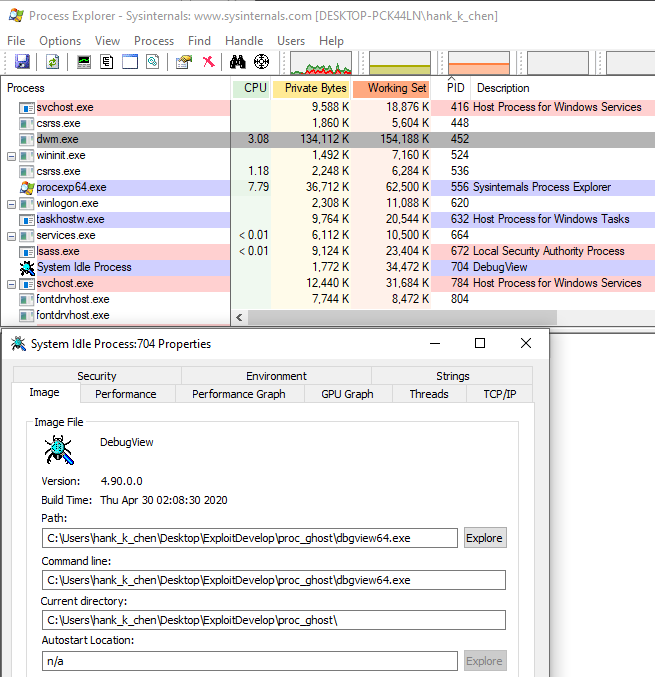Select the procexp64.exe process row

coord(328,187)
